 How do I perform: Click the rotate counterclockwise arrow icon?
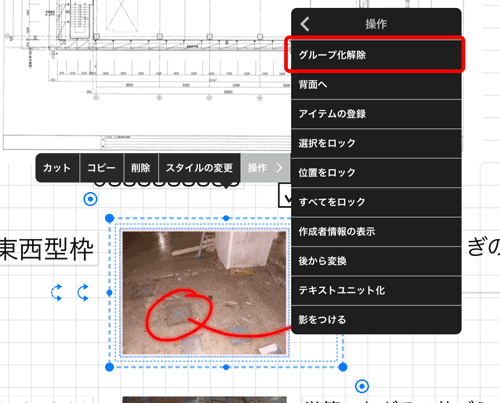(x=57, y=293)
